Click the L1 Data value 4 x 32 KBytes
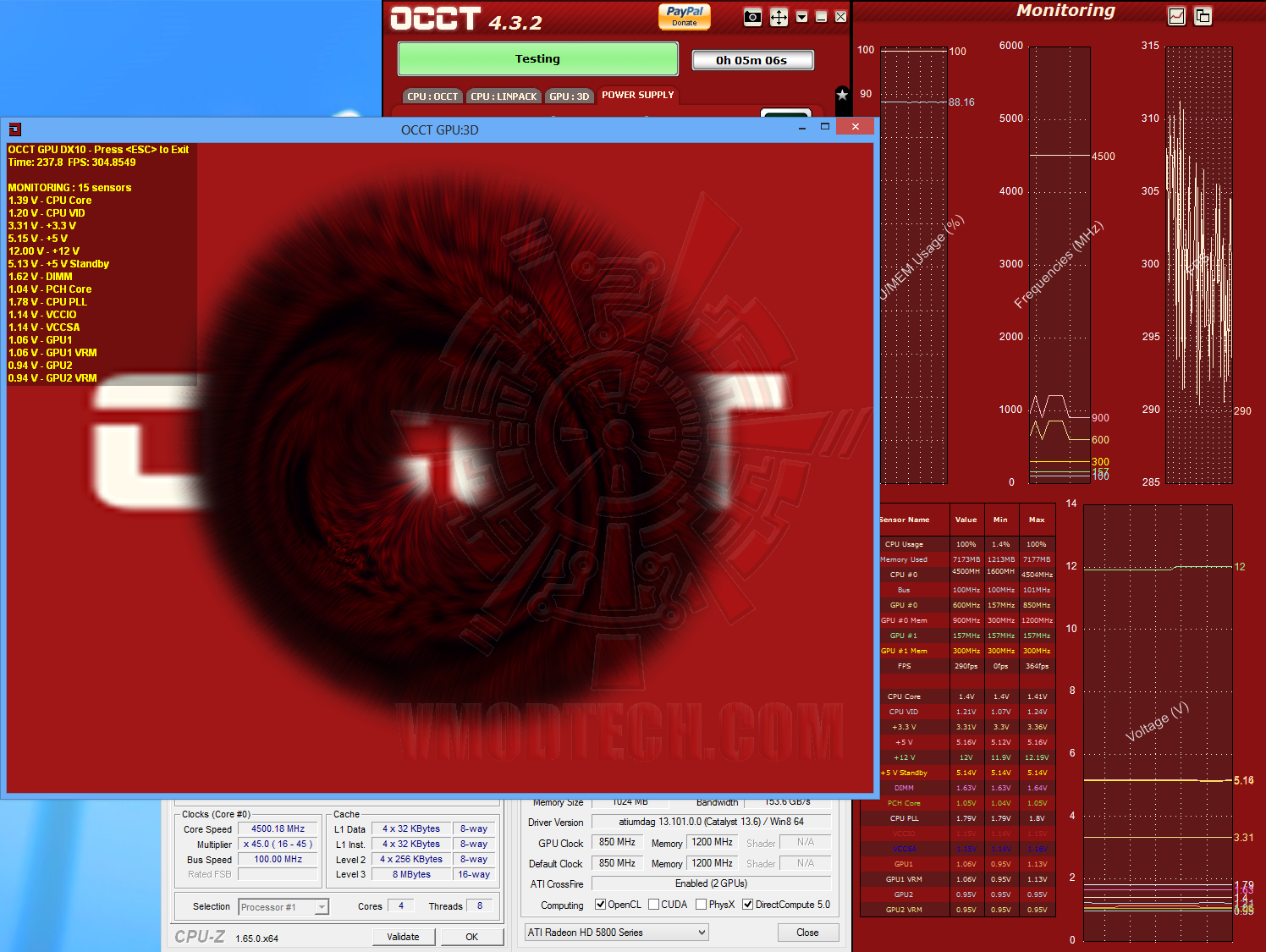 click(x=411, y=829)
